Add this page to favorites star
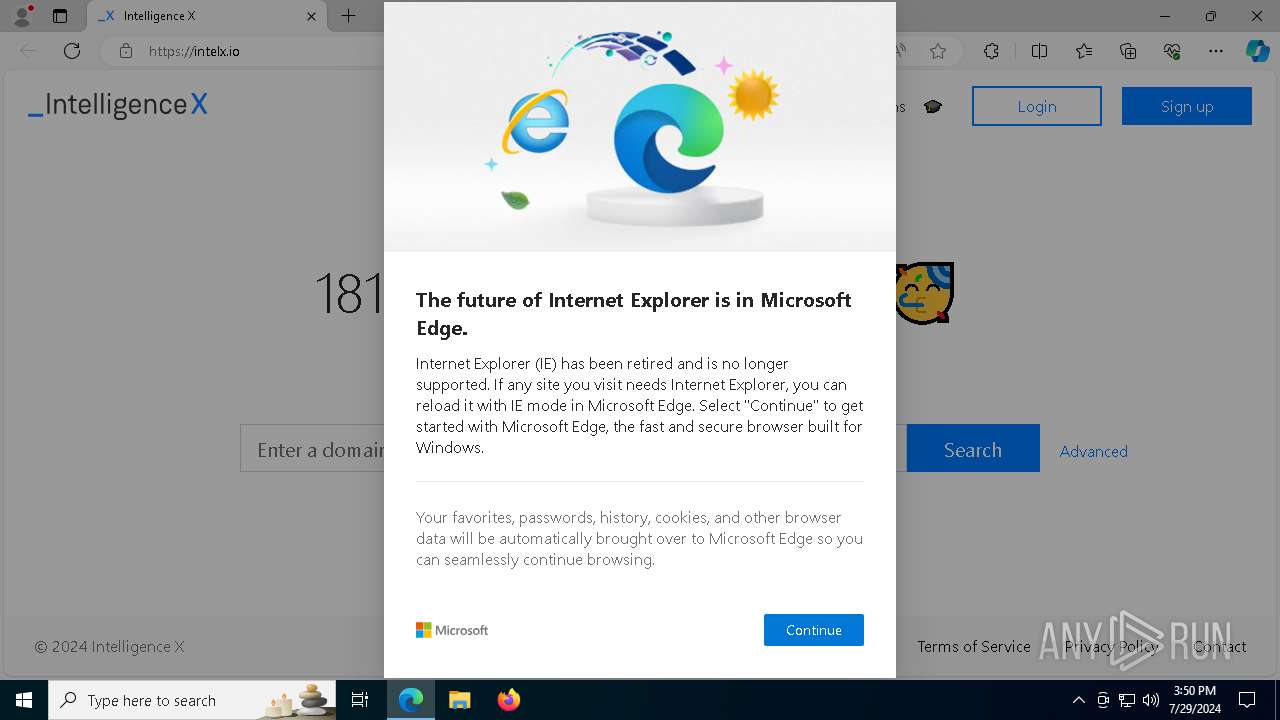Screen dimensions: 1280x720 pyautogui.click(x=938, y=51)
